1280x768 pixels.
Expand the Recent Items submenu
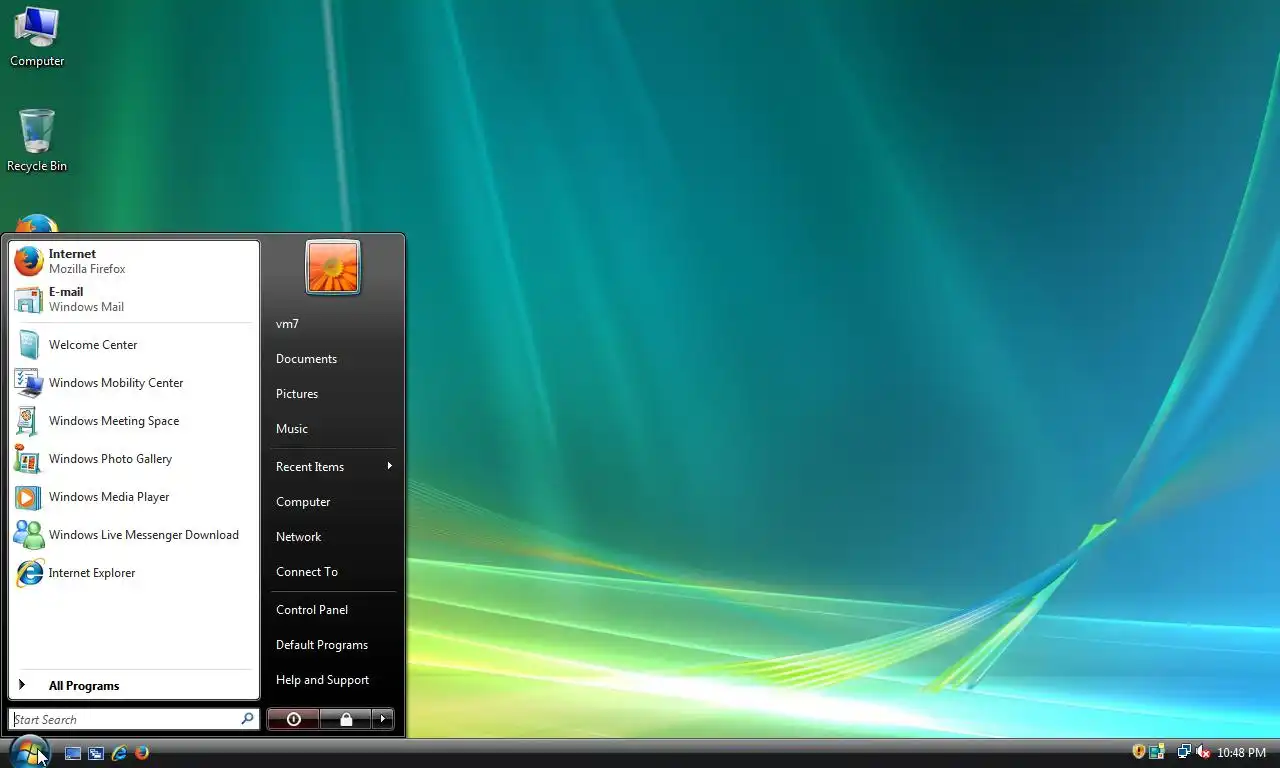point(333,467)
